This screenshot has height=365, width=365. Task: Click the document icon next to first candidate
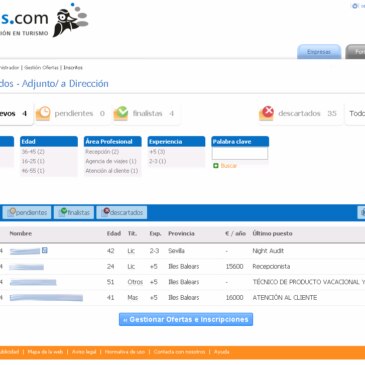click(44, 250)
